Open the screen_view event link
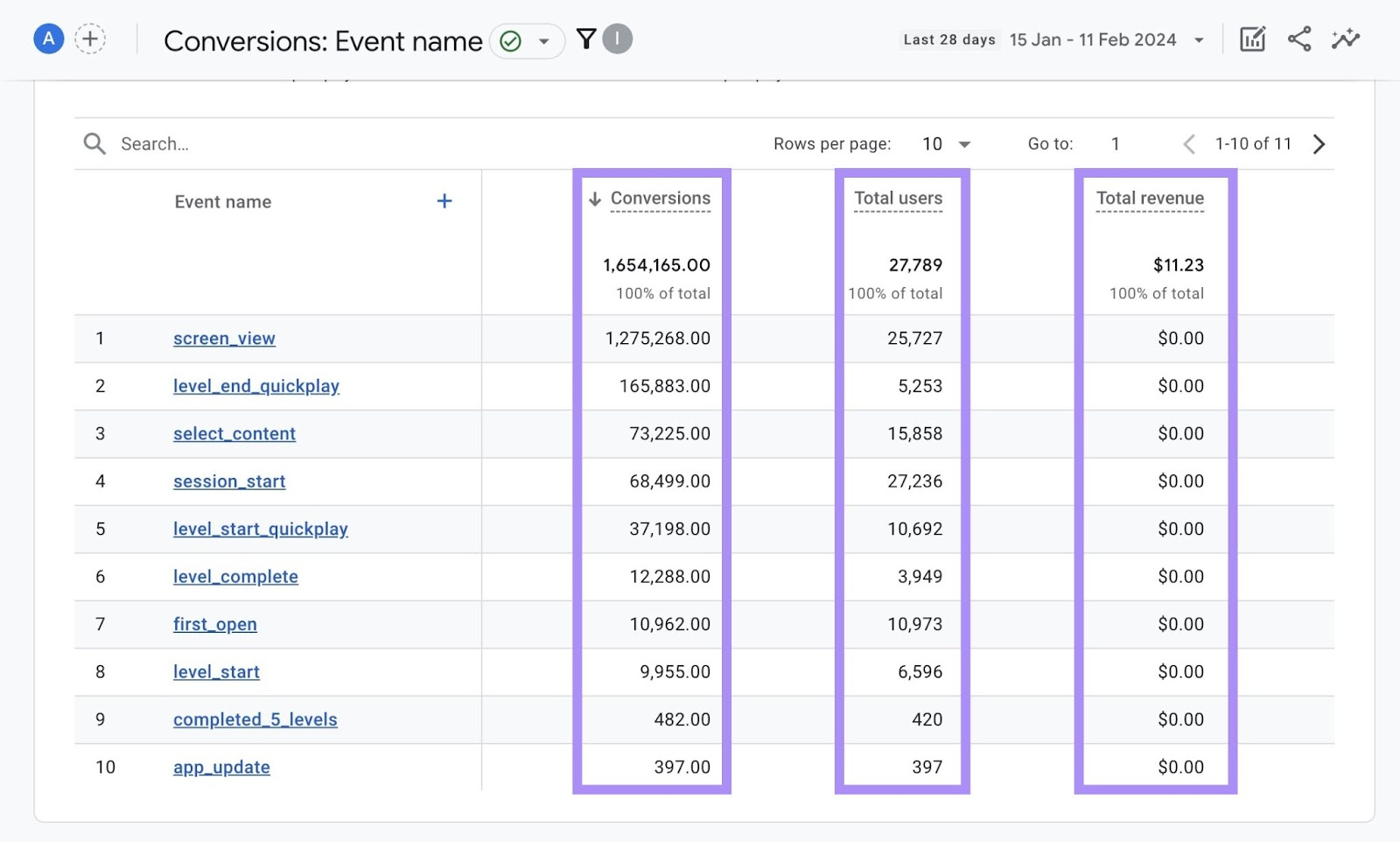The image size is (1400, 842). pos(224,339)
